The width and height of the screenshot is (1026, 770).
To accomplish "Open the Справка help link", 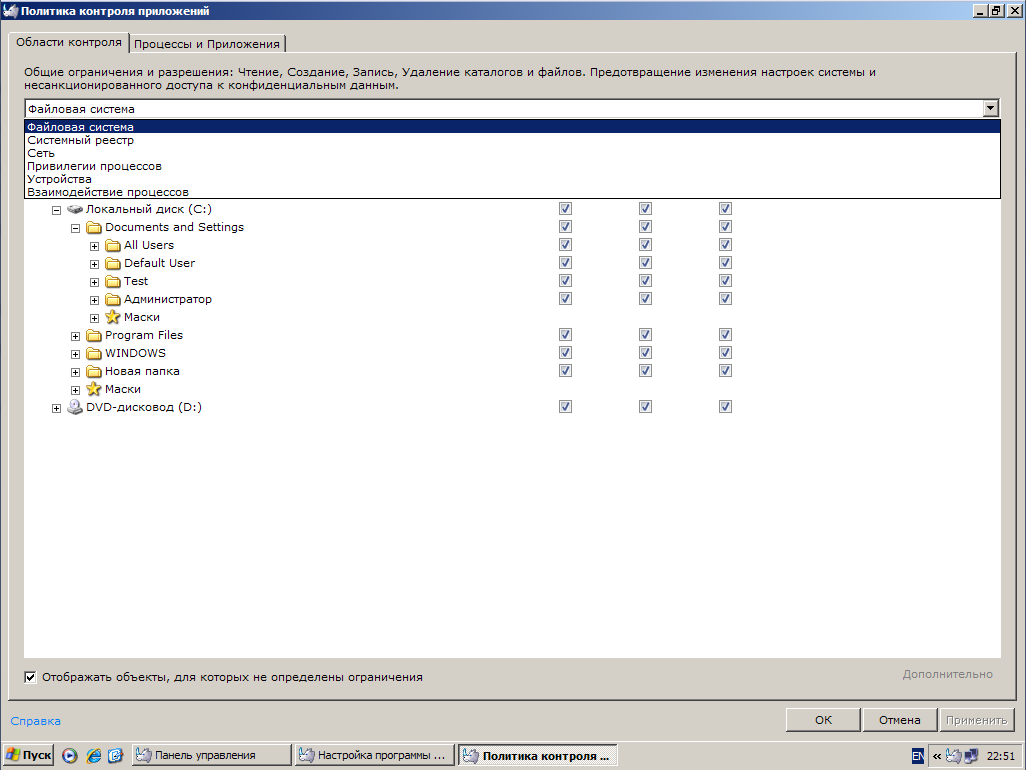I will [x=35, y=721].
